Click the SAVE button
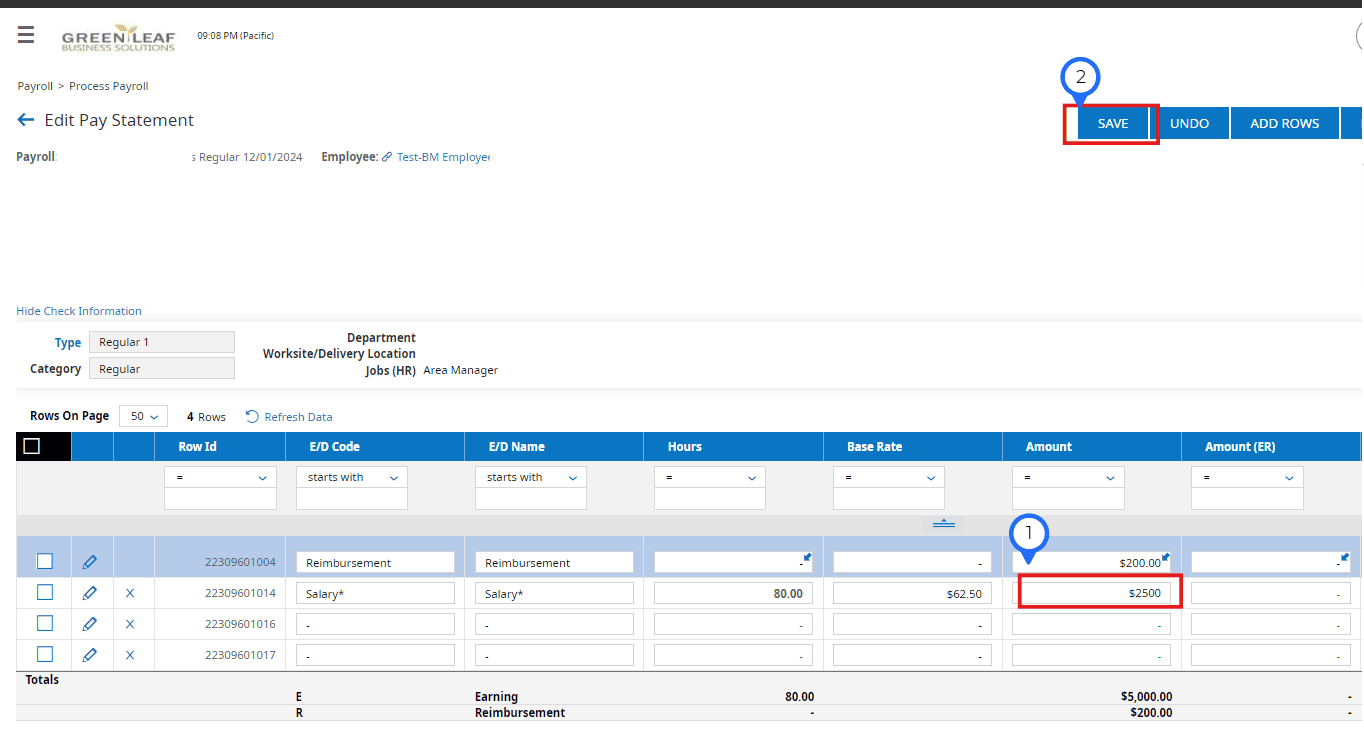The height and width of the screenshot is (750, 1364). pyautogui.click(x=1113, y=123)
